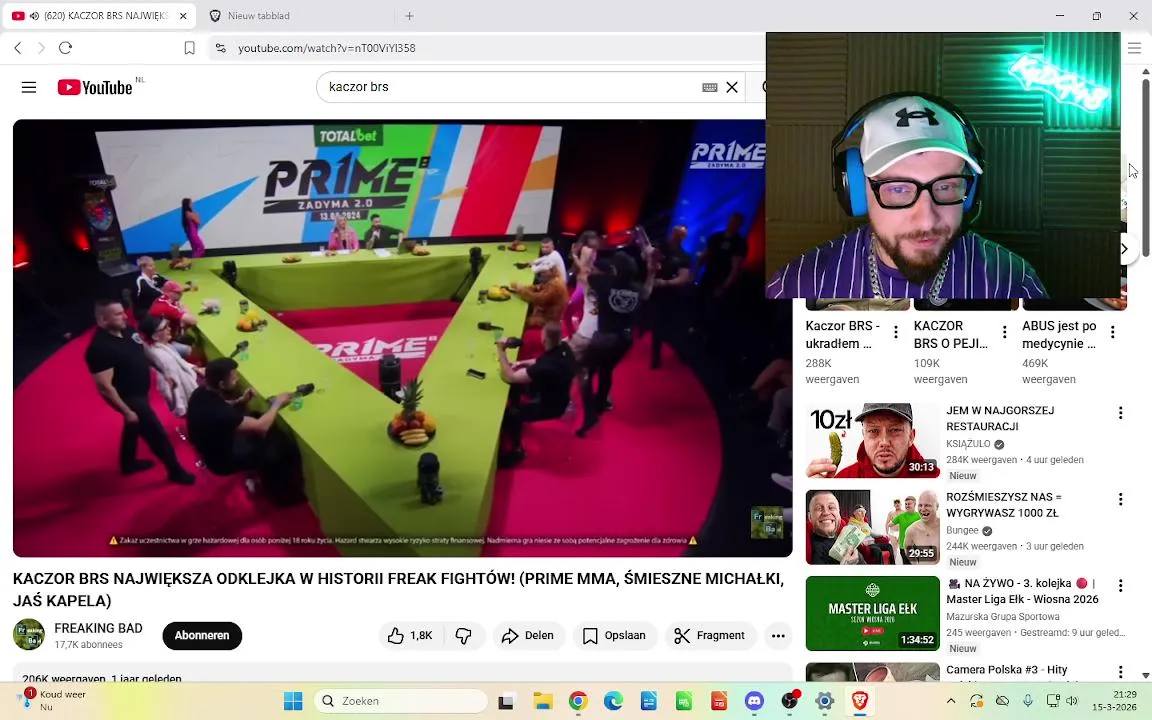Like the video (1,8K thumbs up)
The width and height of the screenshot is (1152, 720).
tap(410, 636)
